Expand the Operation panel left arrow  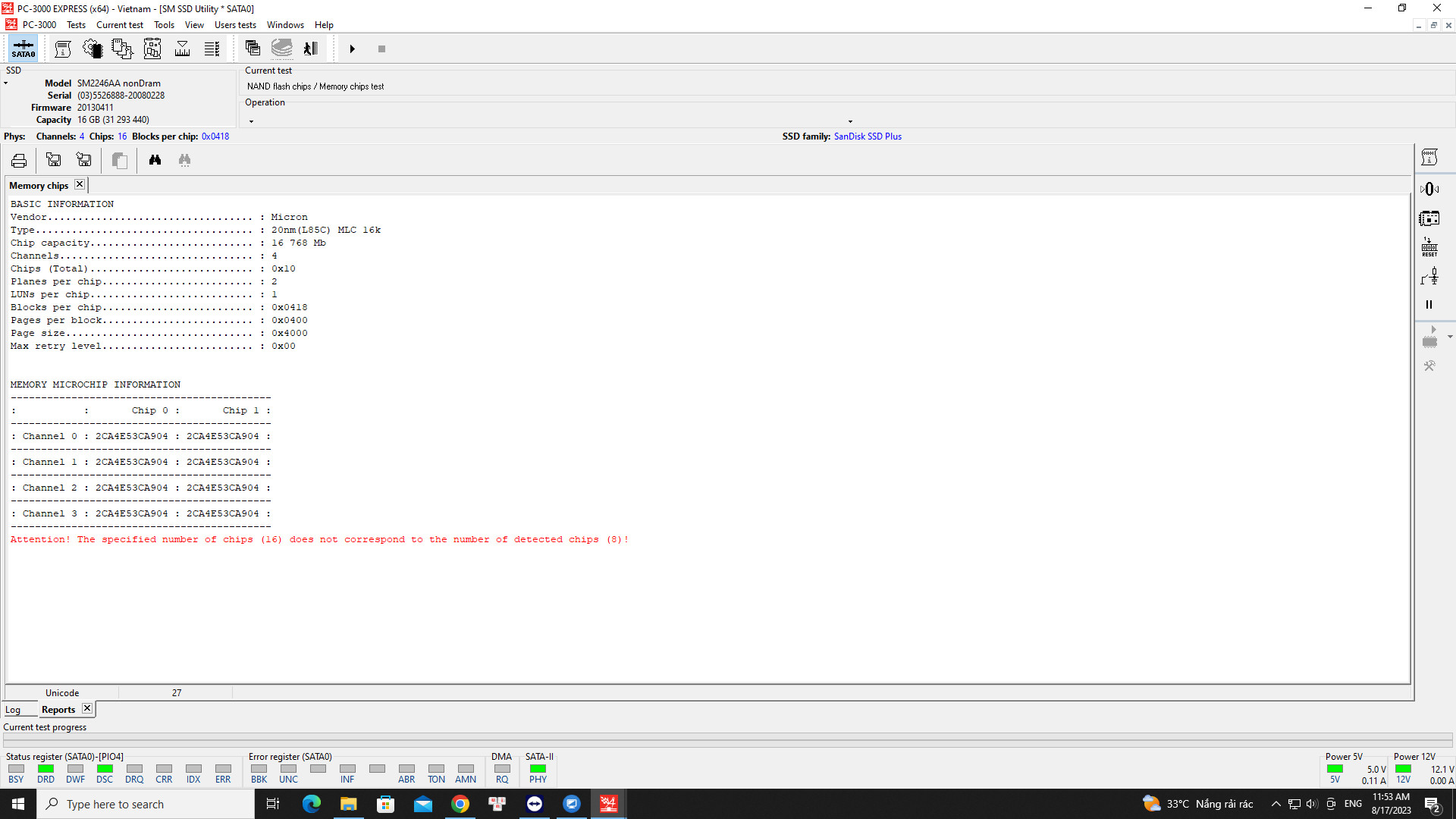click(x=252, y=121)
